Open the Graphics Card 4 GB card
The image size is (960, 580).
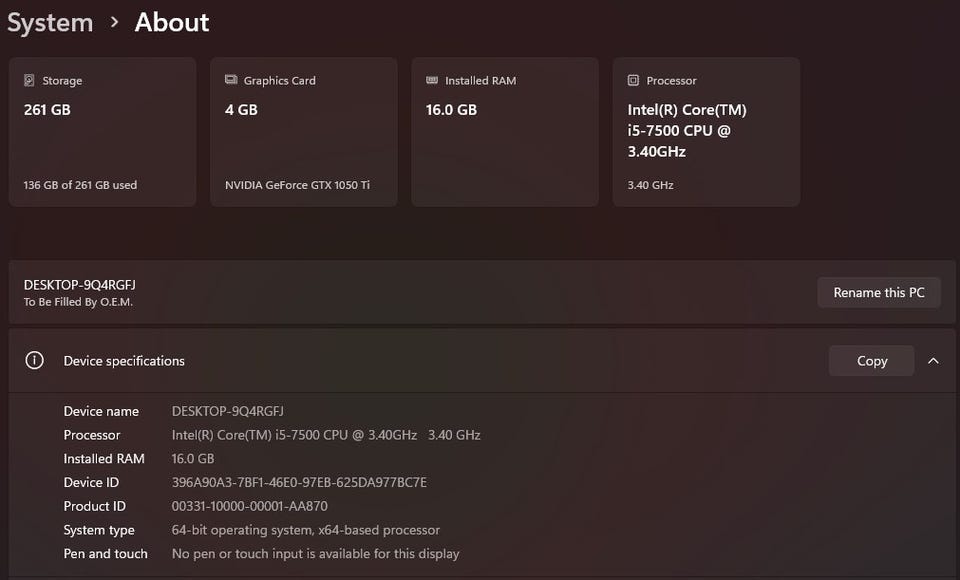[303, 132]
